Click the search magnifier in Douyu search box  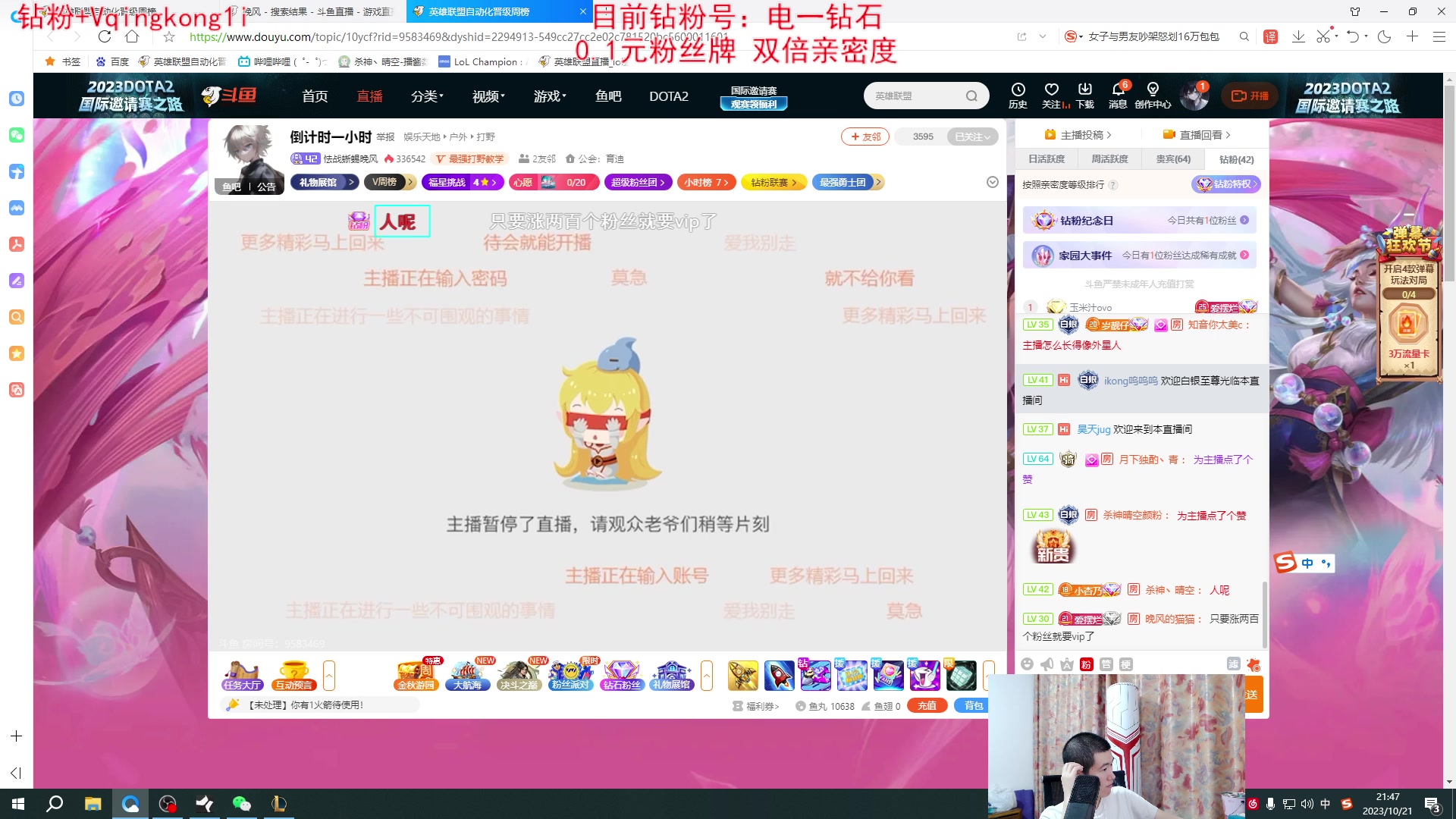click(971, 96)
